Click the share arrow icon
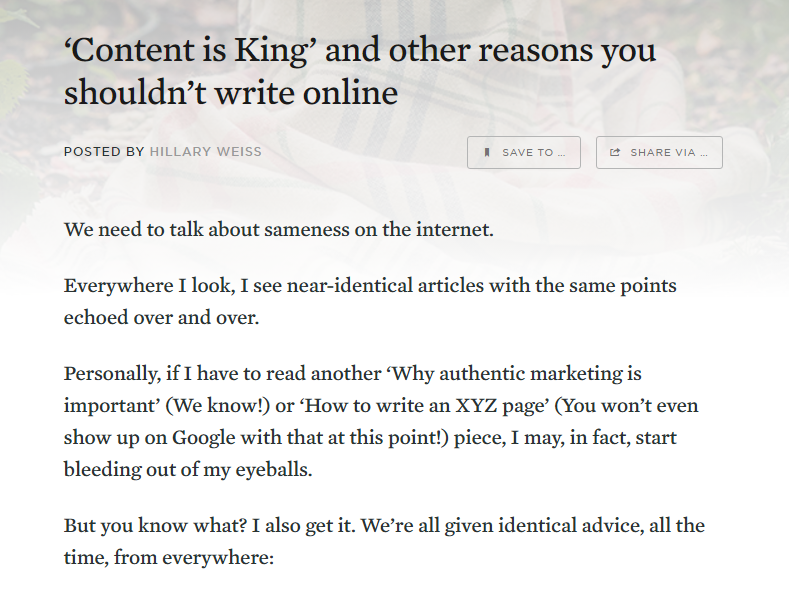 [x=615, y=153]
